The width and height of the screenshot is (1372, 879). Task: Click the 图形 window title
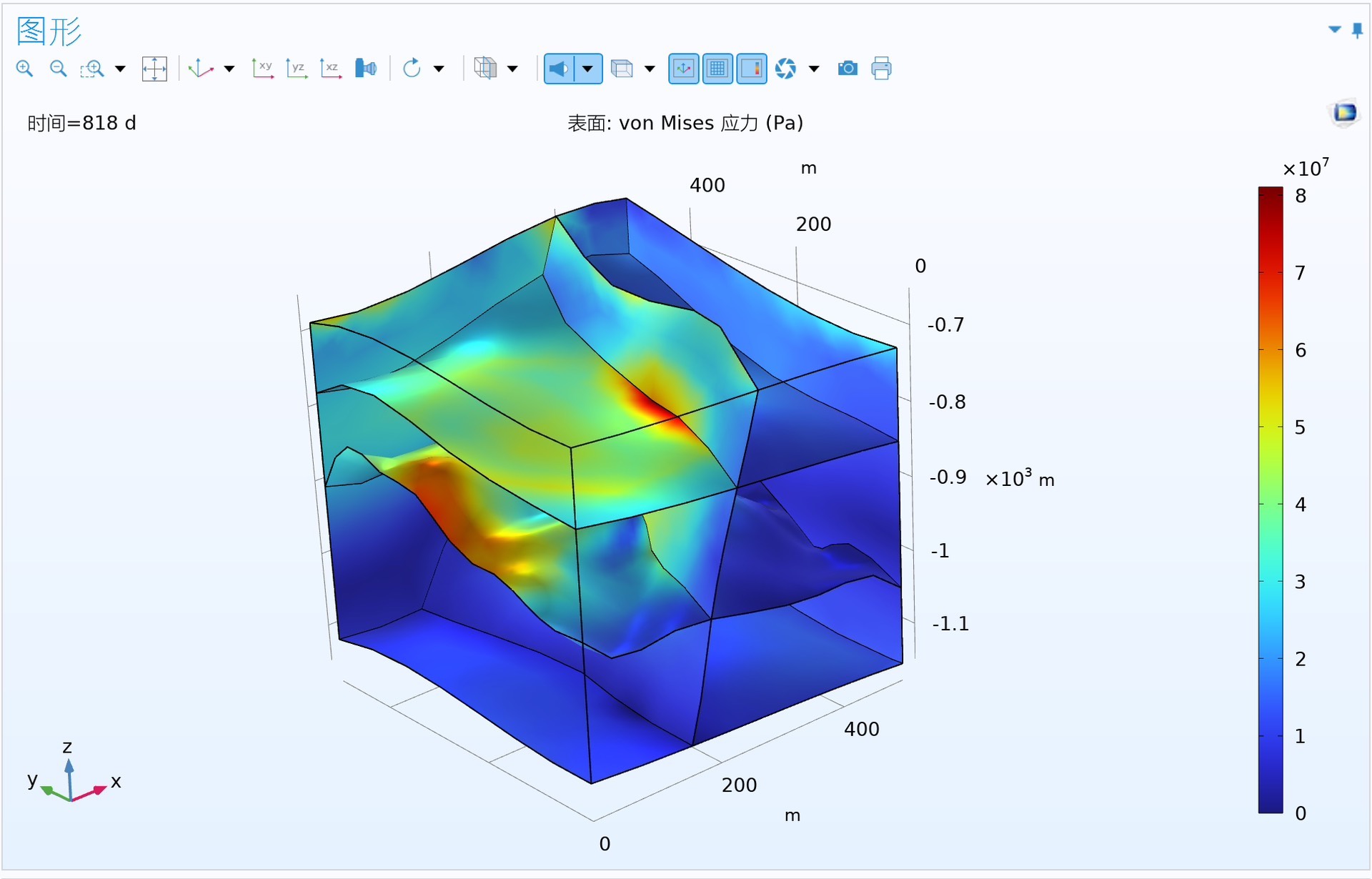pos(49,31)
